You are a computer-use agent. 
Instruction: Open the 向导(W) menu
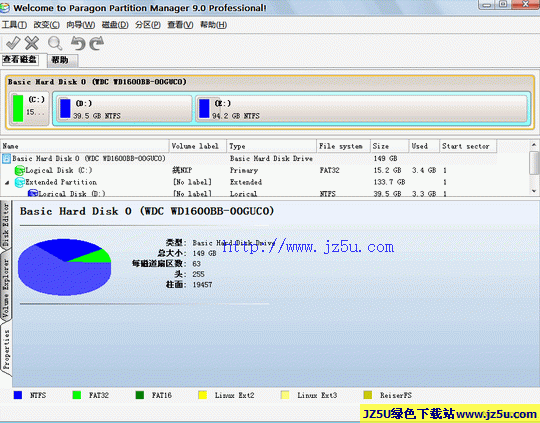[x=81, y=25]
